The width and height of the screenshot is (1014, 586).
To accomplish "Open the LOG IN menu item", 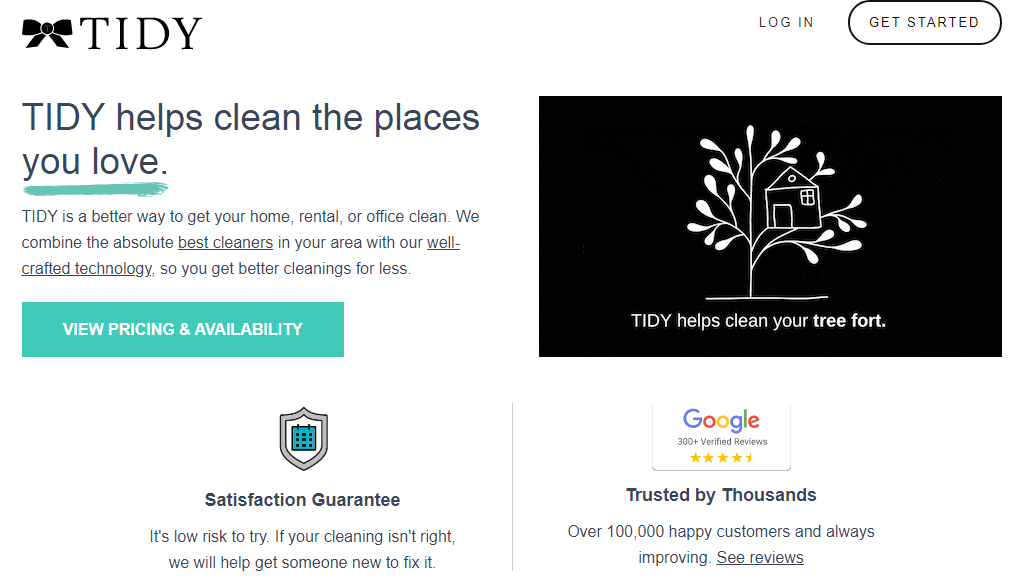I will [786, 23].
